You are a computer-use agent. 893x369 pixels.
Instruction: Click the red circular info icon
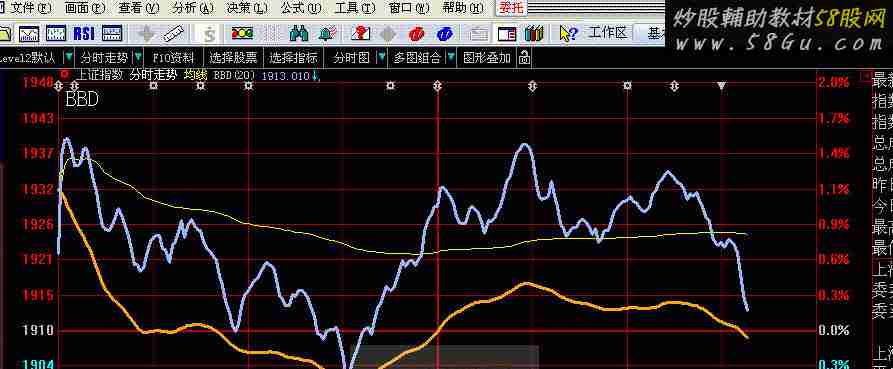(416, 34)
